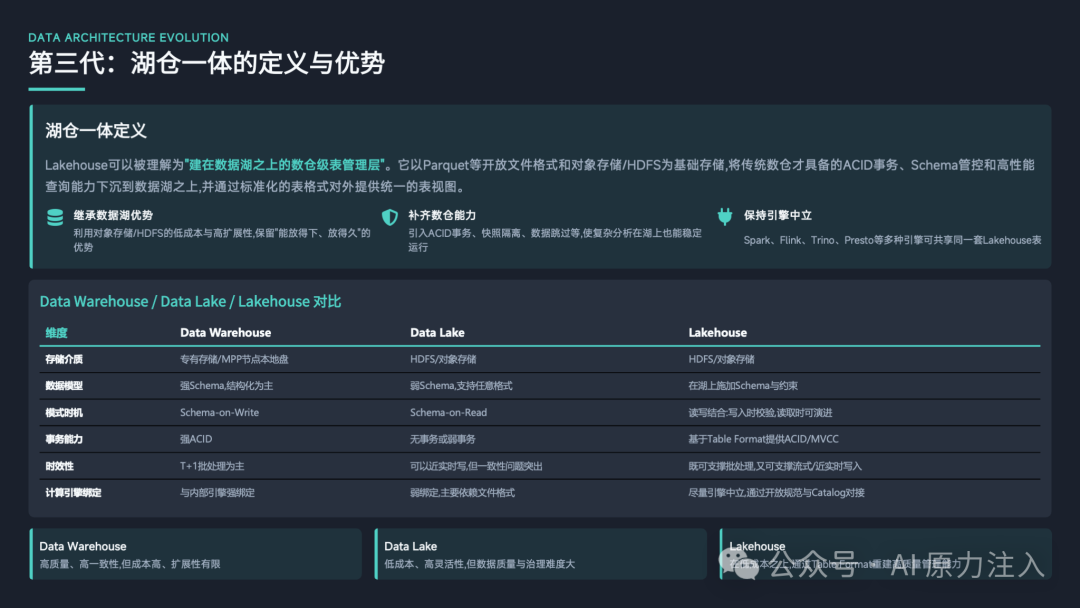The image size is (1080, 608).
Task: Click the WeChat logo in the watermark
Action: [738, 564]
